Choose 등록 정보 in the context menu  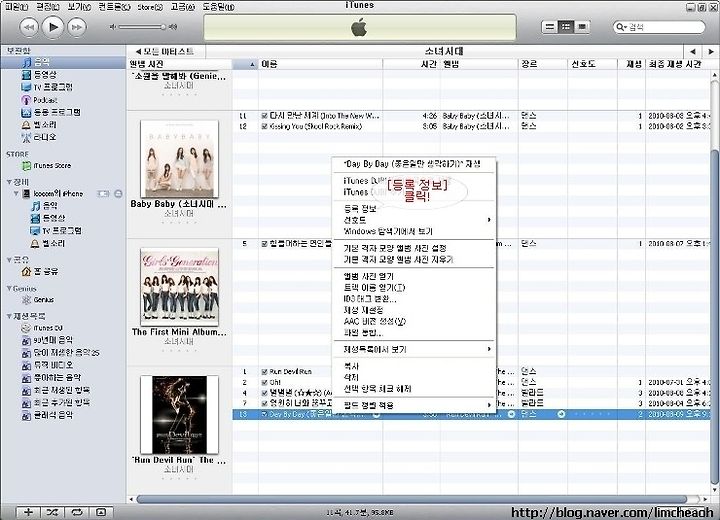[x=360, y=209]
